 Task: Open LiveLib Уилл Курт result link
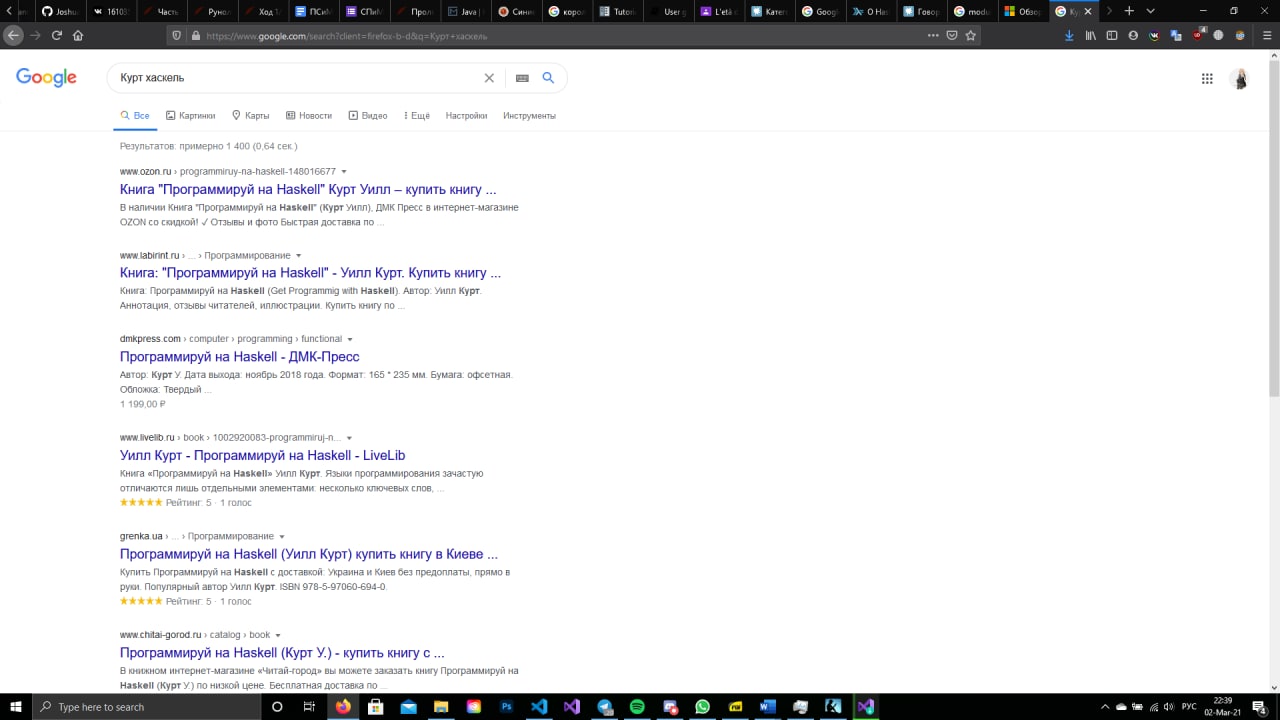(x=262, y=455)
